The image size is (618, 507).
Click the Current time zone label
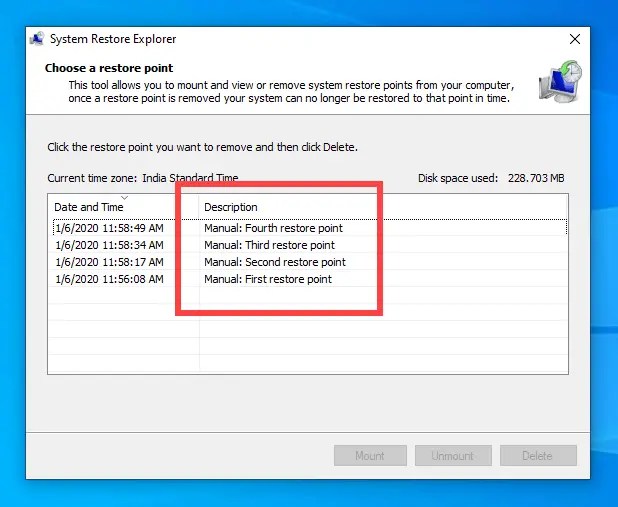(x=92, y=178)
